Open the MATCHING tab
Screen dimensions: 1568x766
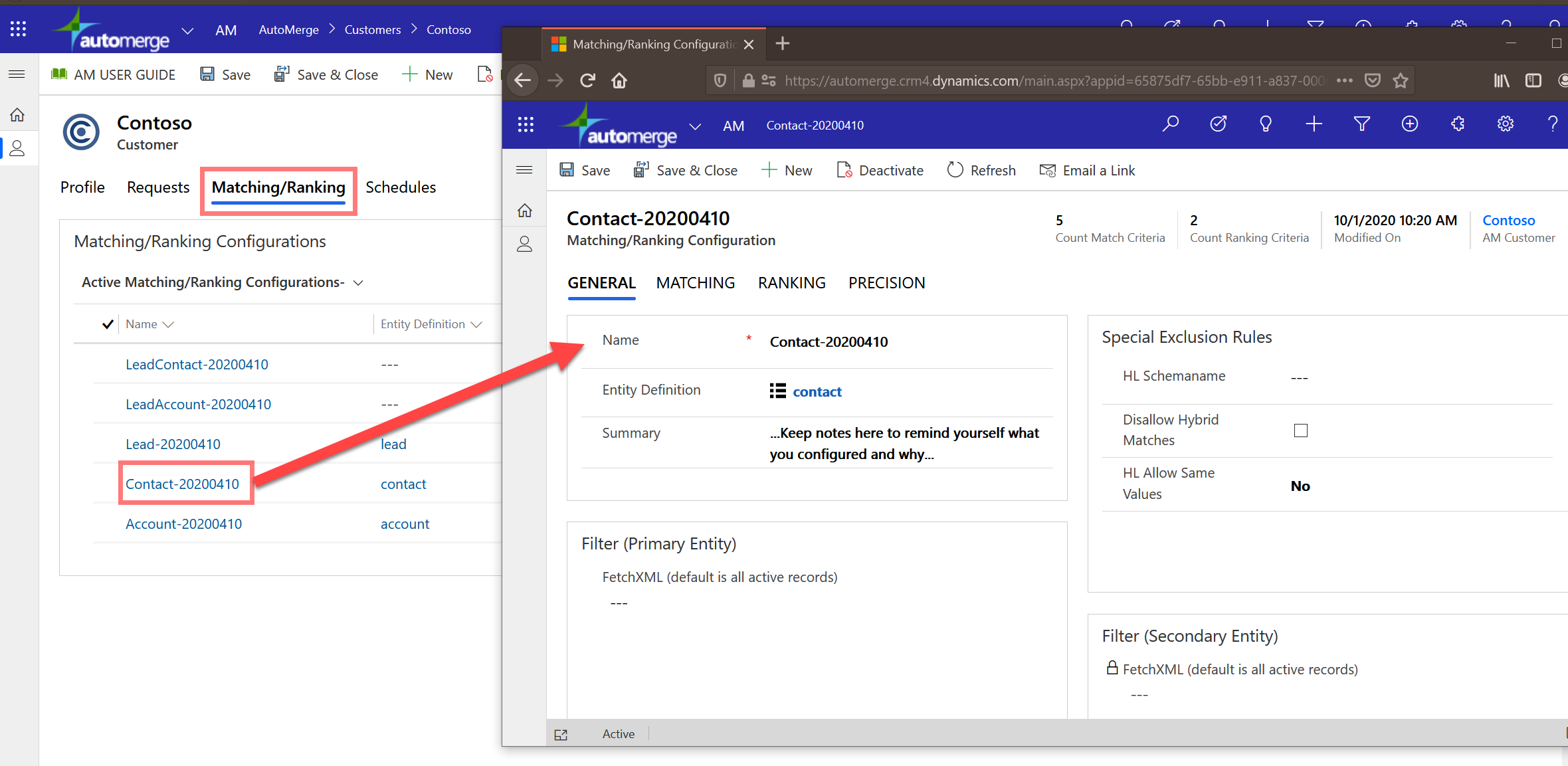(696, 283)
